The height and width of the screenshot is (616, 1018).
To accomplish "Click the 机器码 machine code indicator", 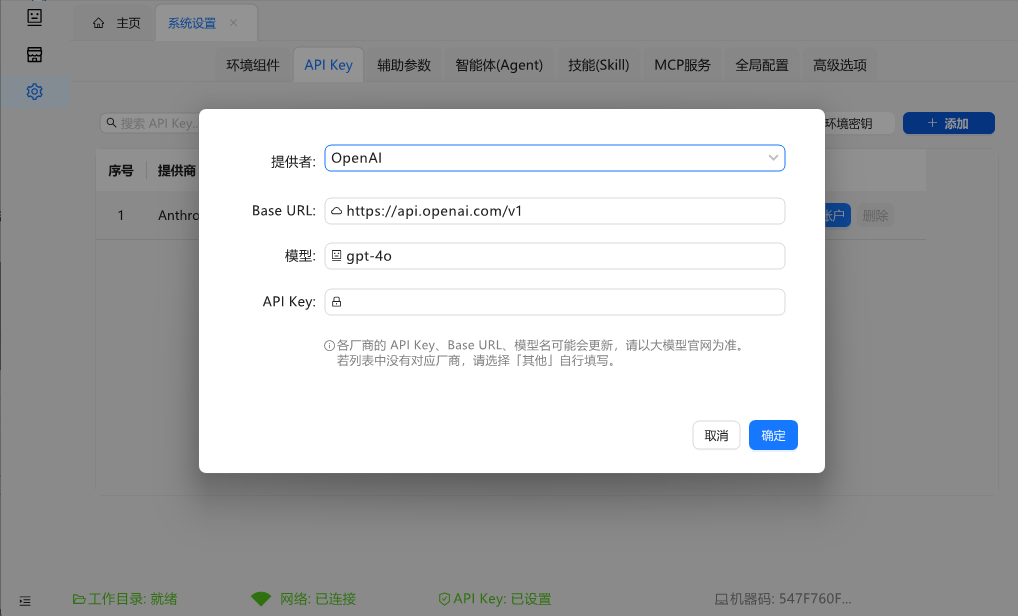I will (783, 599).
